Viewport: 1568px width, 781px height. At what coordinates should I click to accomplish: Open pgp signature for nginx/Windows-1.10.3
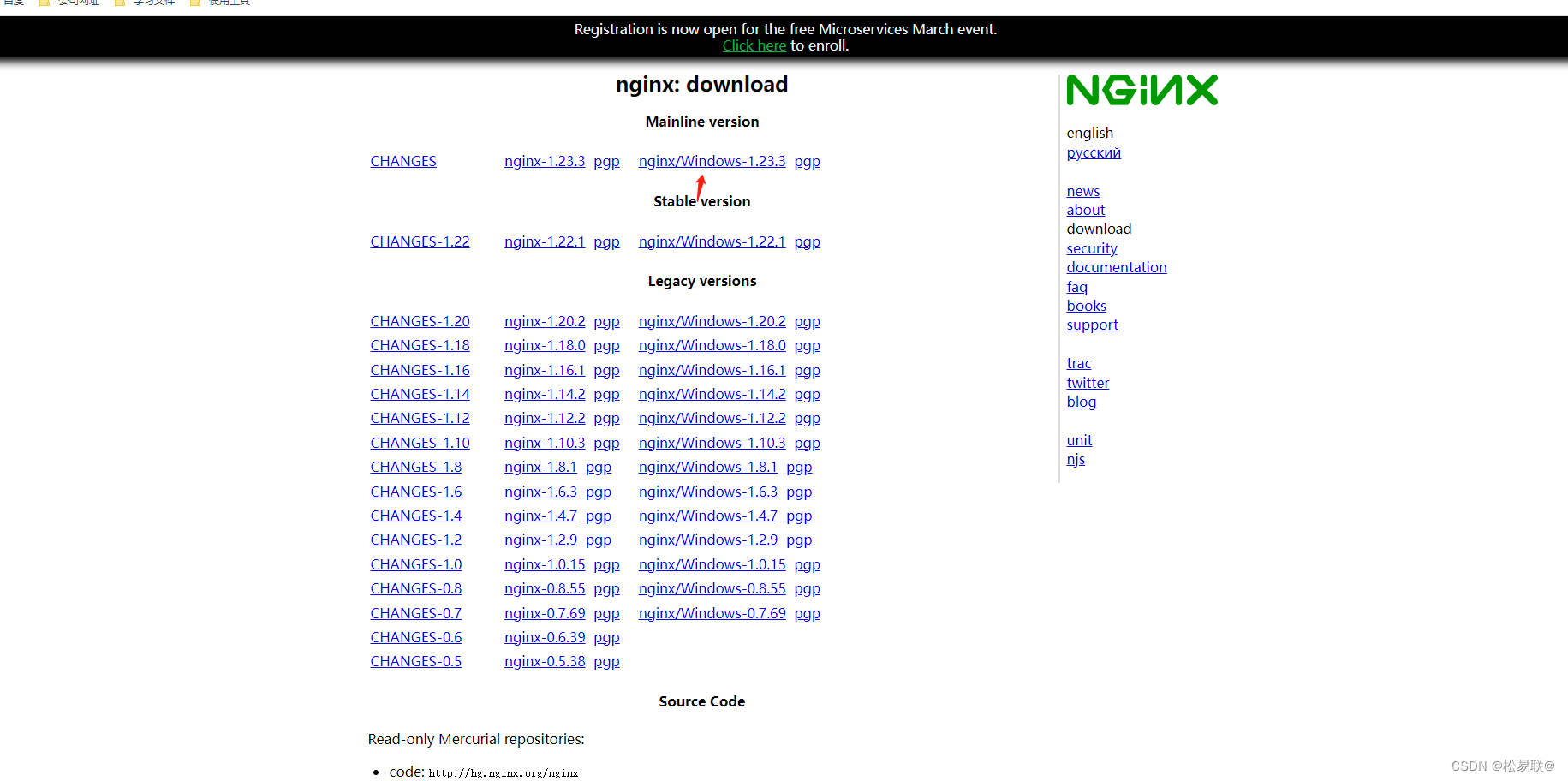pos(807,443)
